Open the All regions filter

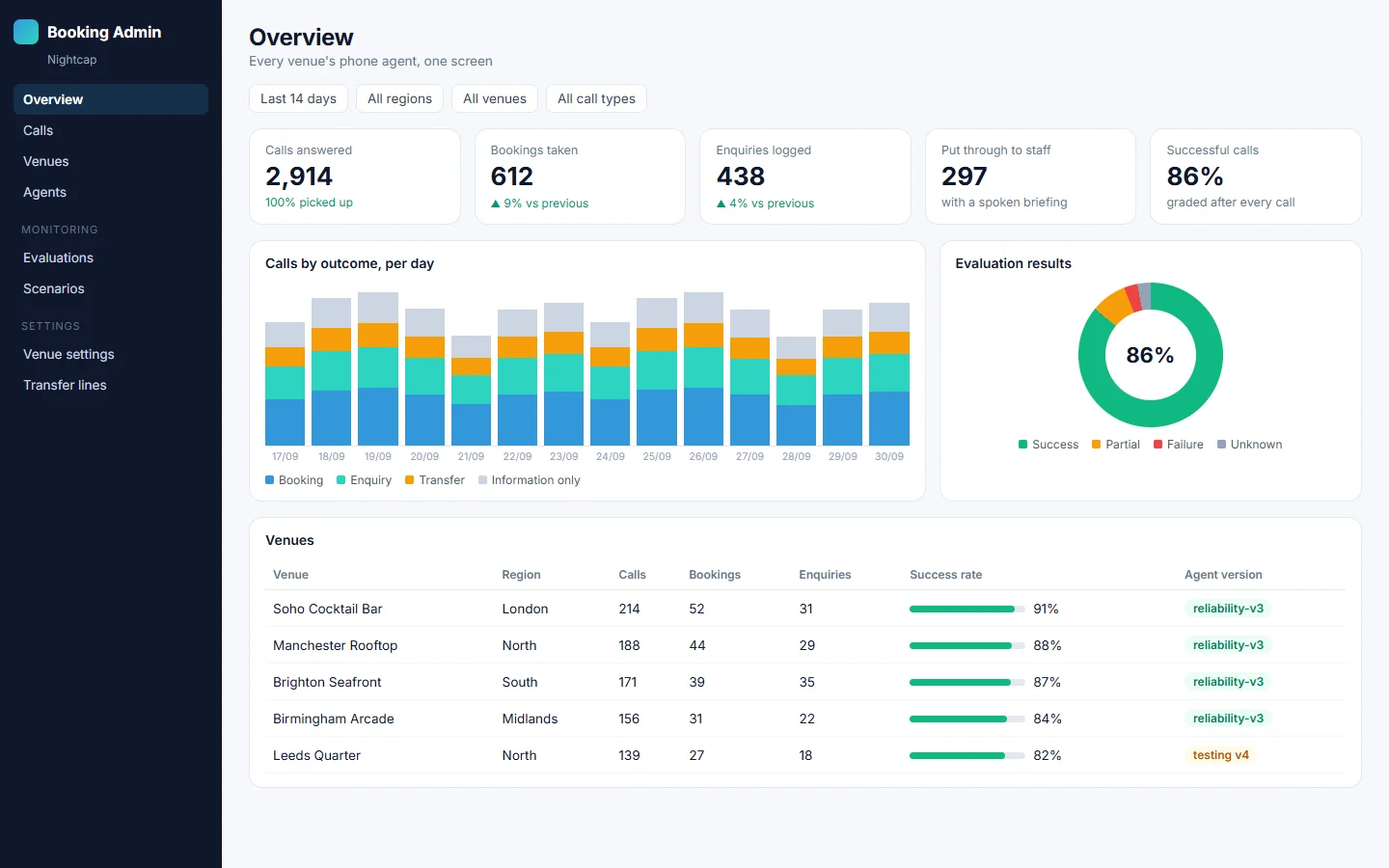(399, 98)
